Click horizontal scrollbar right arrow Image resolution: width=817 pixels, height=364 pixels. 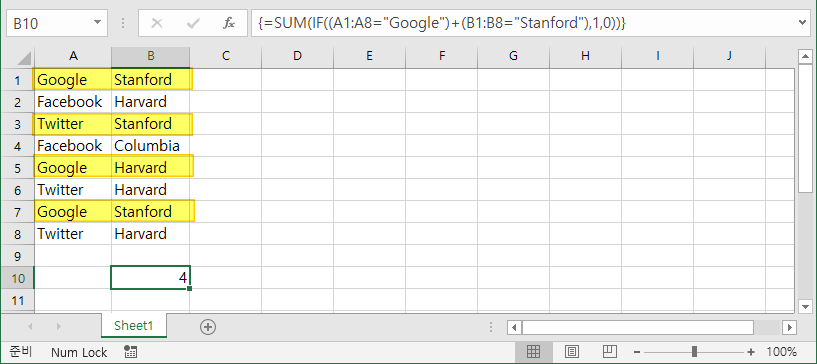tap(790, 327)
